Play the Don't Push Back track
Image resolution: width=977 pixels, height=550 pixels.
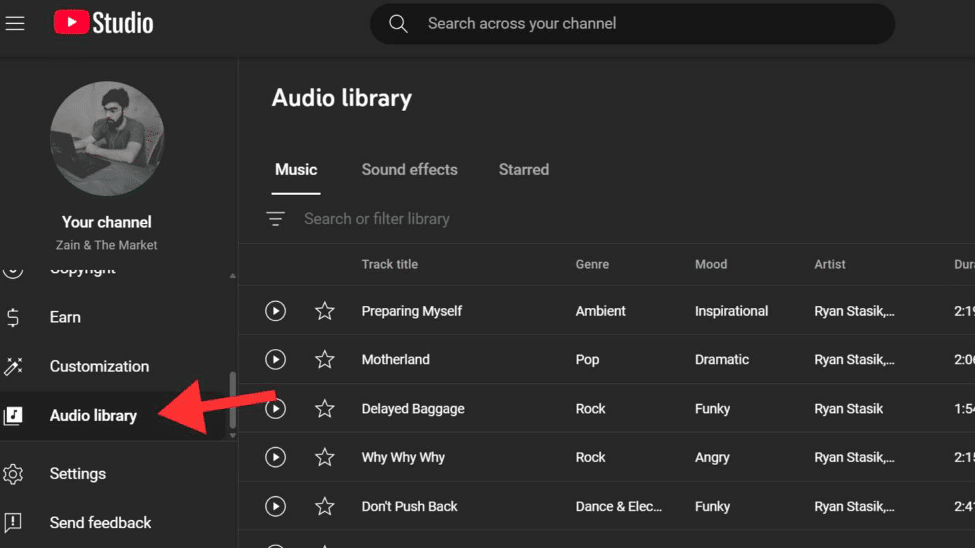tap(275, 506)
